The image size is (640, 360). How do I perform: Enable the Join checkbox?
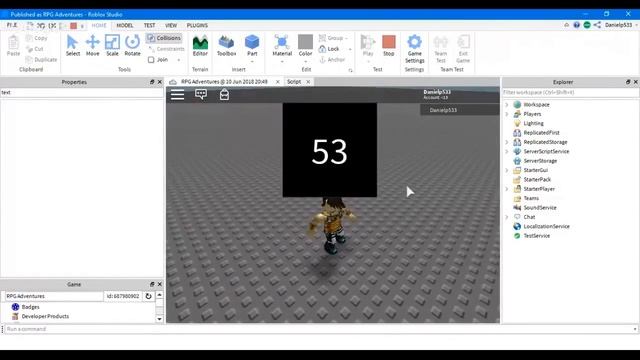tap(151, 60)
